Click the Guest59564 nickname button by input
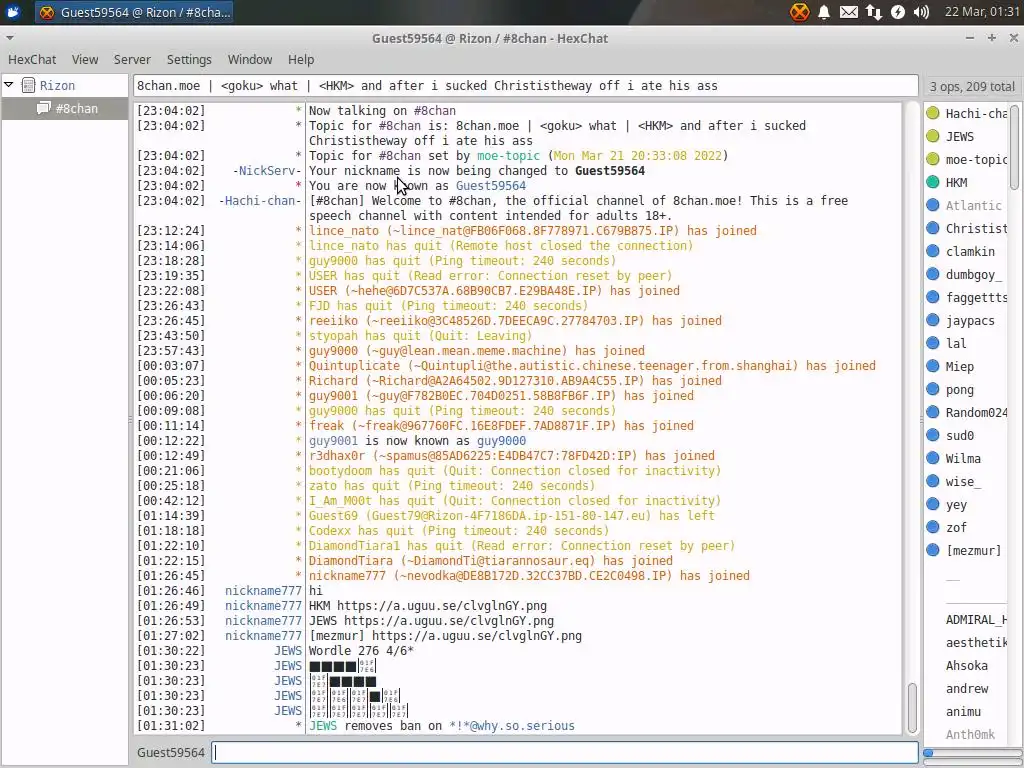Image resolution: width=1024 pixels, height=768 pixels. point(170,752)
